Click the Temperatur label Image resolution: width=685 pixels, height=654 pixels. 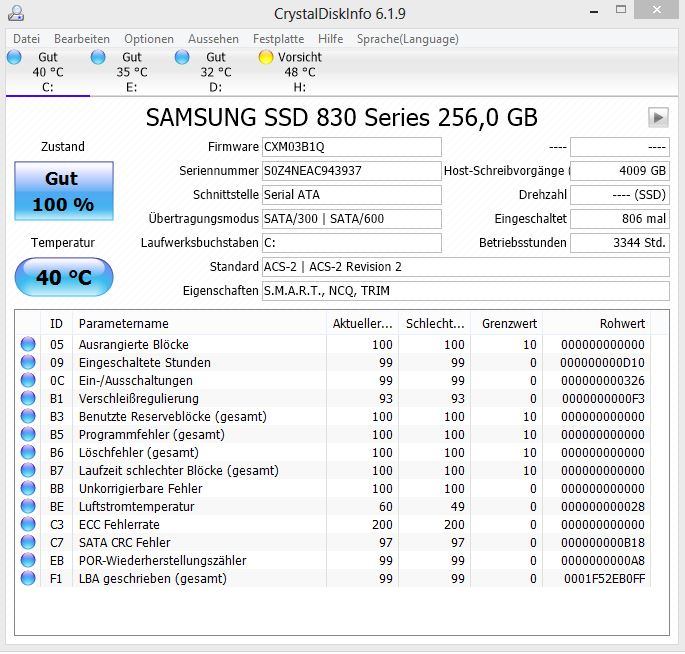click(63, 242)
